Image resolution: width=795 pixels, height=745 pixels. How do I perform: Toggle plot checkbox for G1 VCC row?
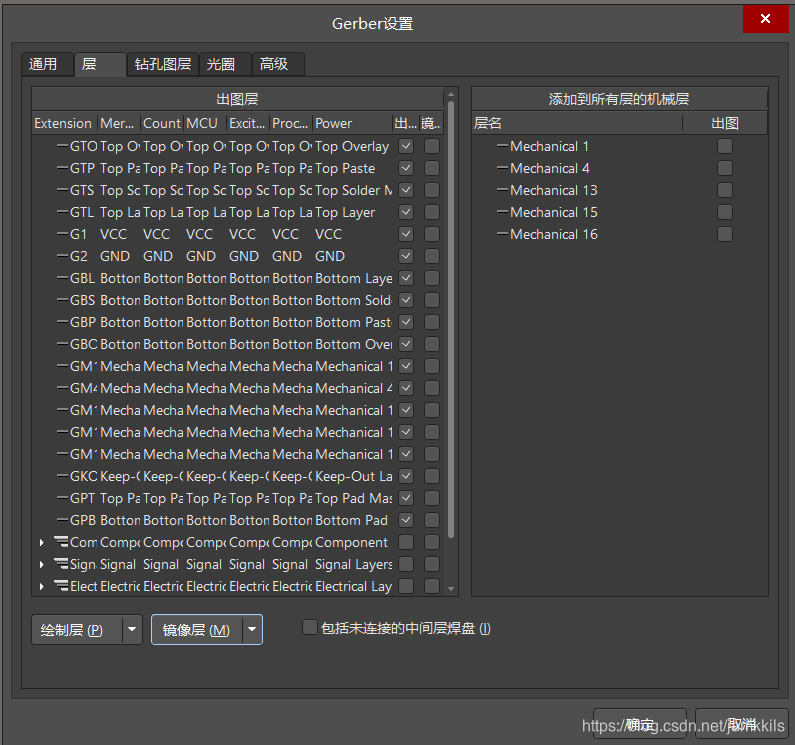click(x=406, y=234)
